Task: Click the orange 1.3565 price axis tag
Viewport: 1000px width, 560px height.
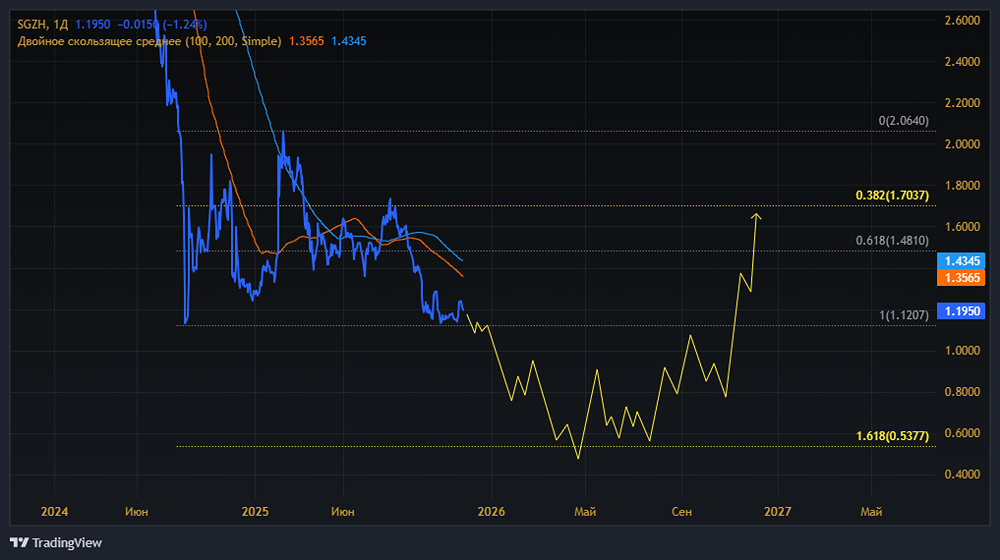Action: (964, 277)
